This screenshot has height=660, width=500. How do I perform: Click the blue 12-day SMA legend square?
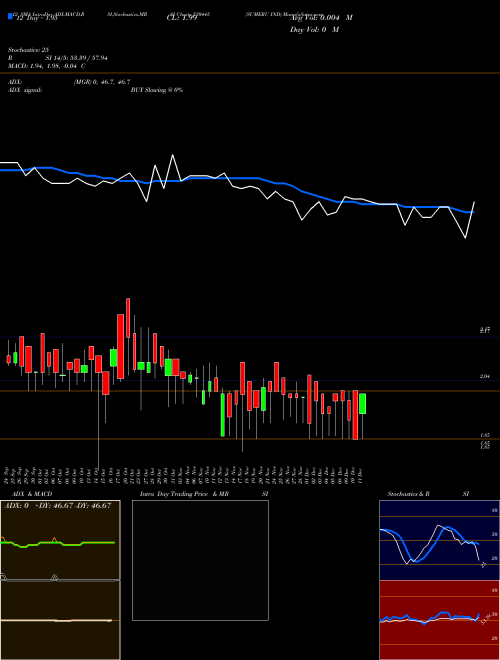[10, 16]
